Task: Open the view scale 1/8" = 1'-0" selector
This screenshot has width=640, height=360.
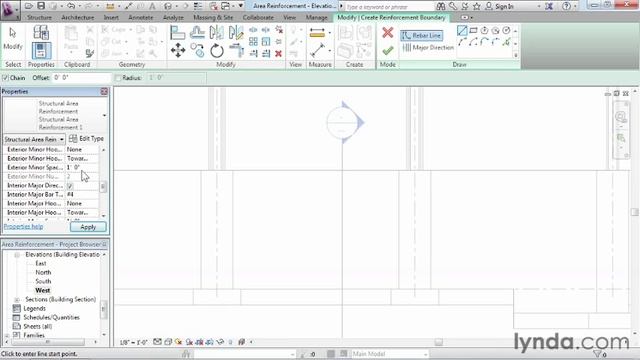Action: (133, 342)
